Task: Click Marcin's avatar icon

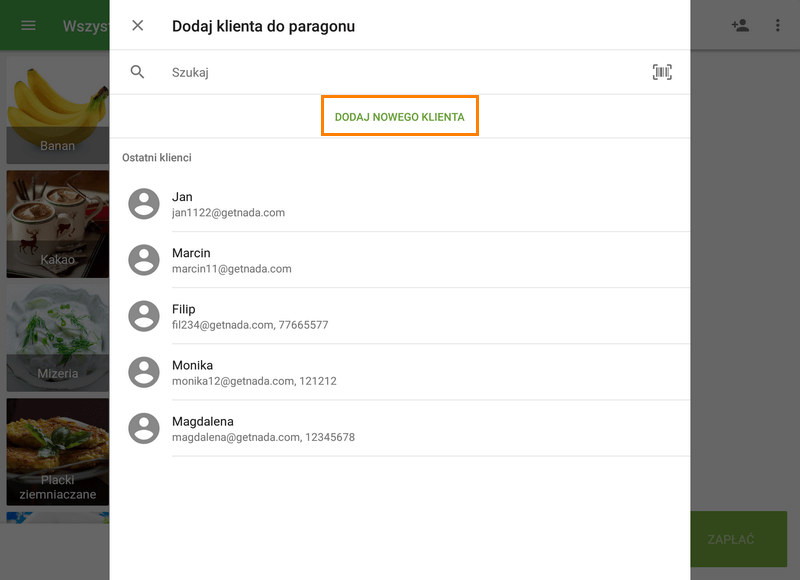Action: (x=144, y=260)
